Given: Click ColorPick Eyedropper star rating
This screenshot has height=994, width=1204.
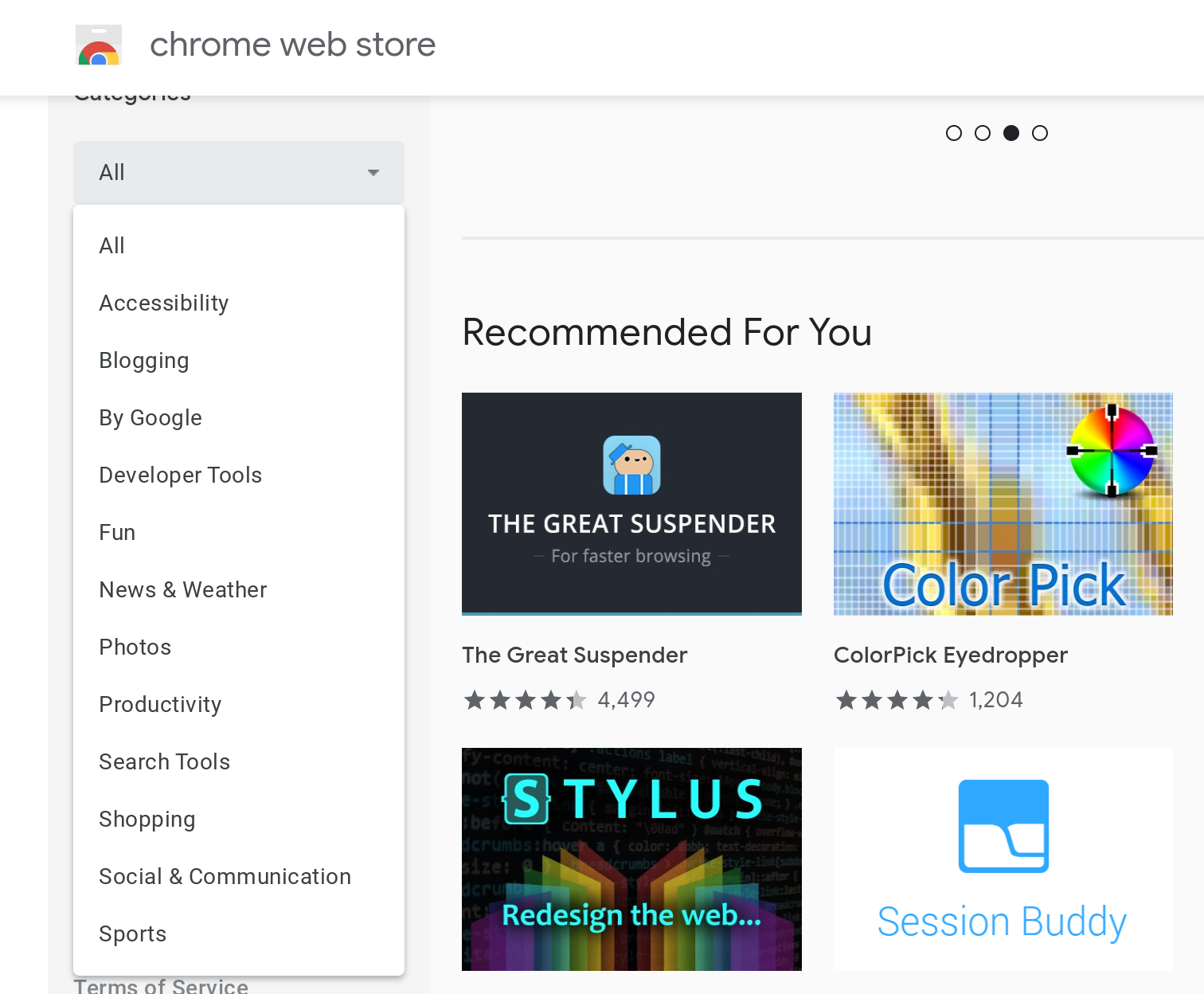Looking at the screenshot, I should coord(897,700).
